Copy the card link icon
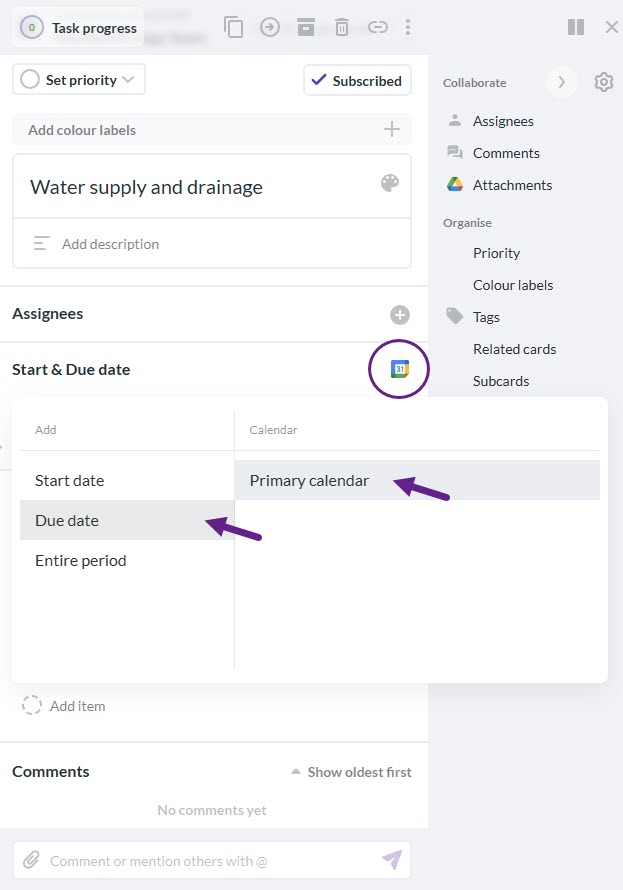The width and height of the screenshot is (623, 890). click(x=378, y=28)
